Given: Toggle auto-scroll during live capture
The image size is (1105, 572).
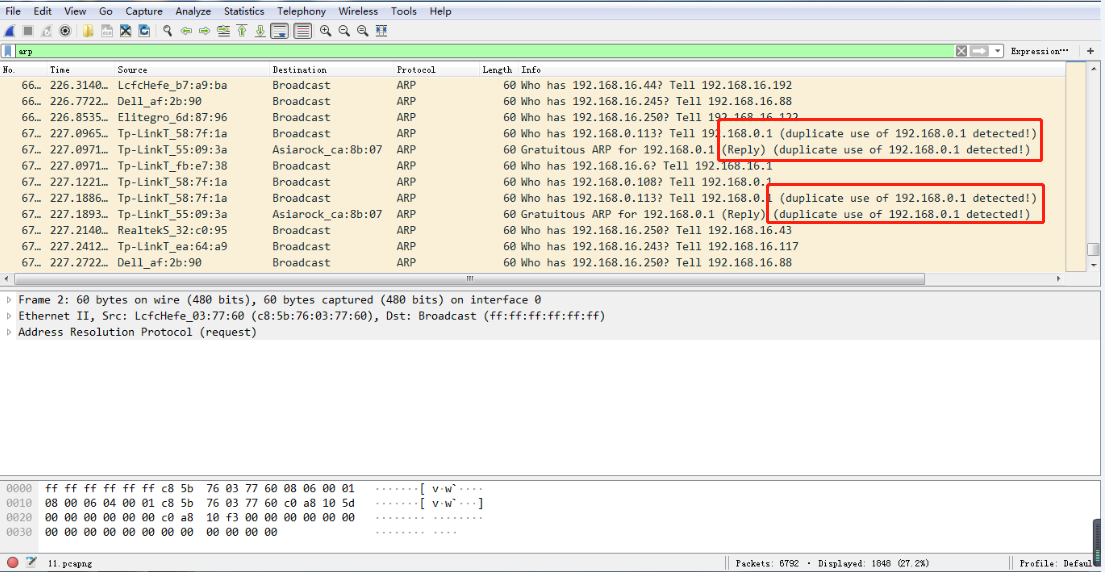Looking at the screenshot, I should (x=280, y=31).
